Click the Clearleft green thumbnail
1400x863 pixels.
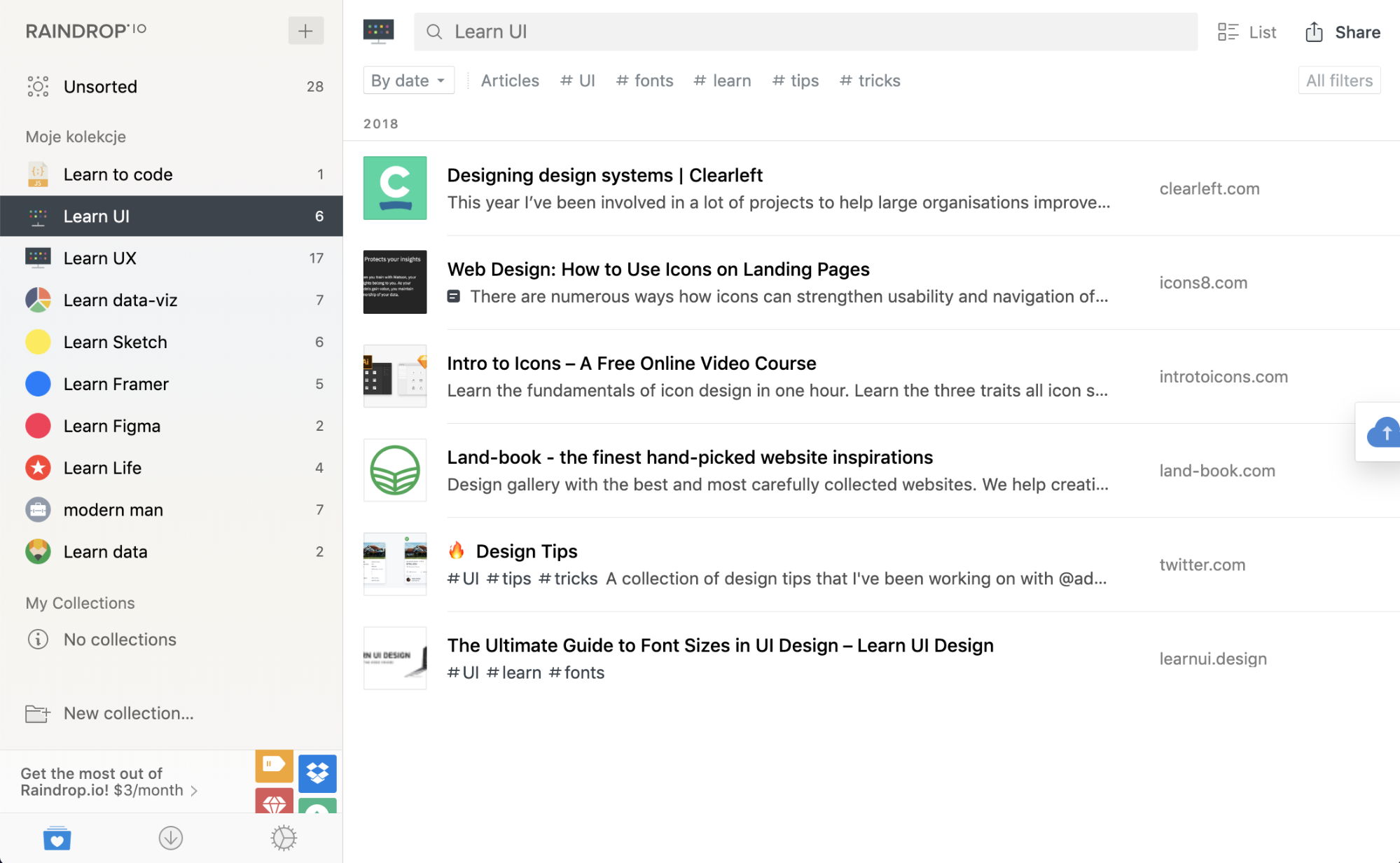(395, 188)
